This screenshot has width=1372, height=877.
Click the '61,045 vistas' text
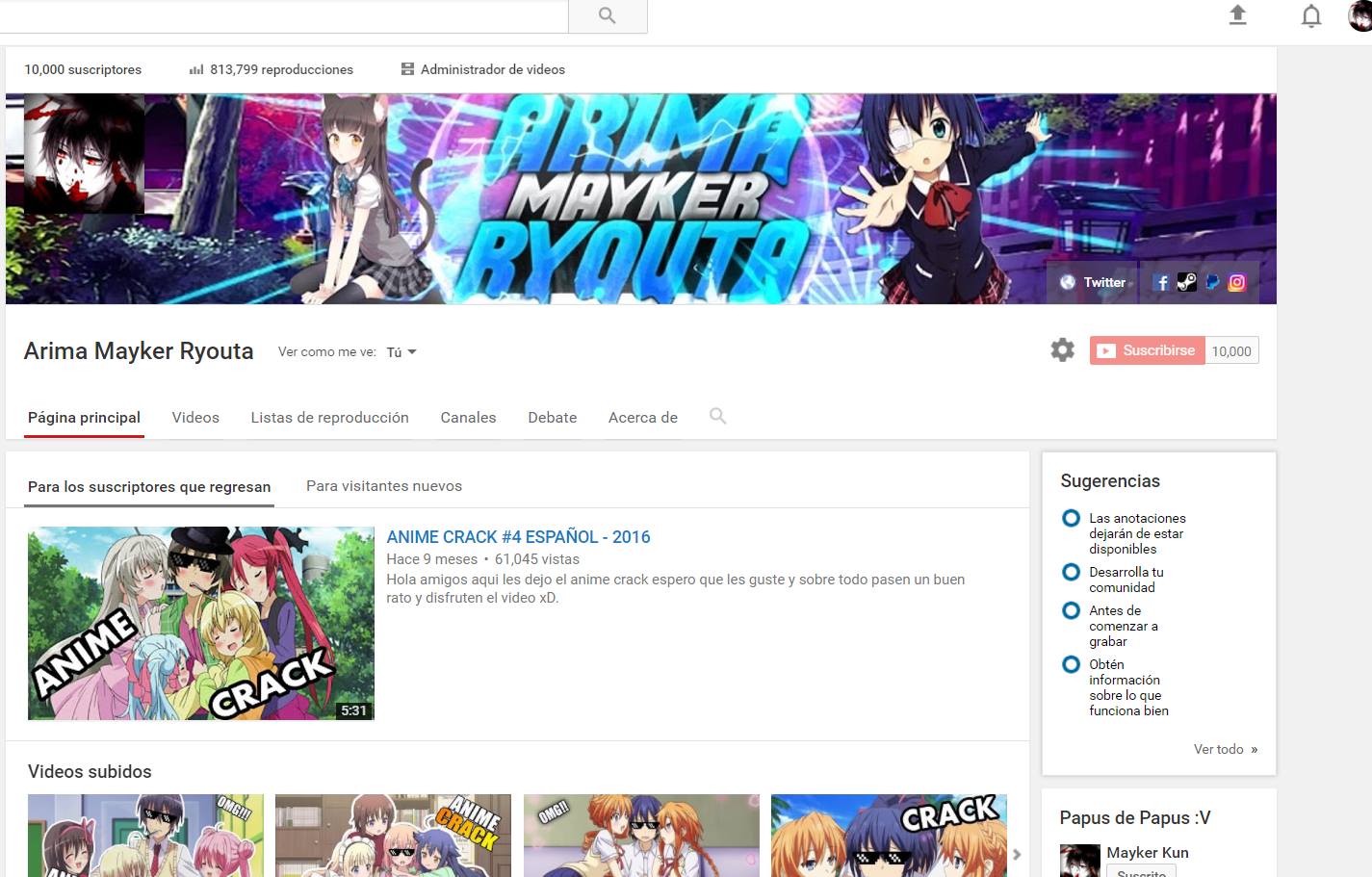click(x=537, y=559)
